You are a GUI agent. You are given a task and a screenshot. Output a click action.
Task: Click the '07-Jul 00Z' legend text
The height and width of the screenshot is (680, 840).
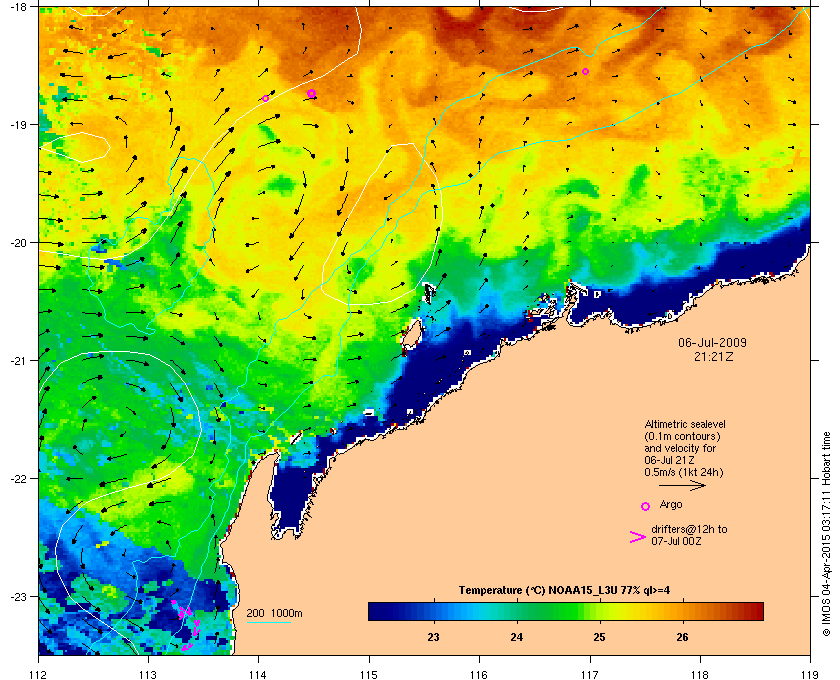click(676, 541)
